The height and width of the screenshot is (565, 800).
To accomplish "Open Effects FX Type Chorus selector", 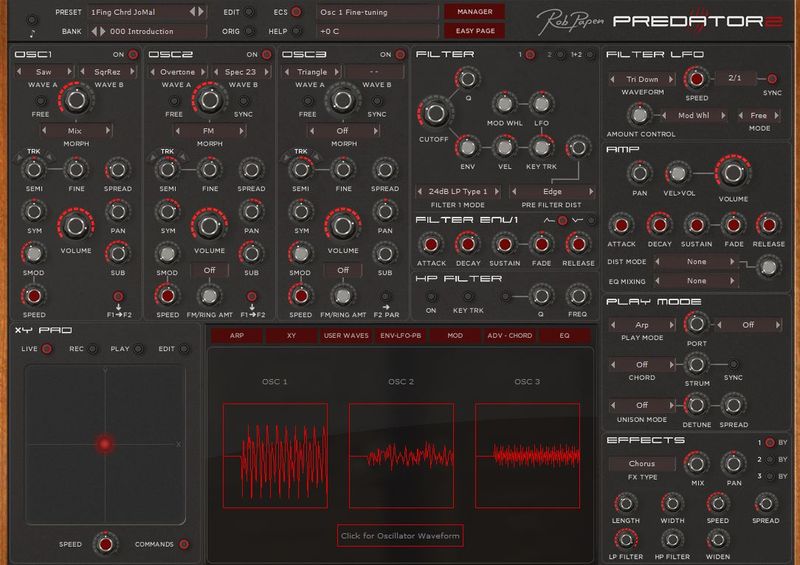I will coord(641,464).
